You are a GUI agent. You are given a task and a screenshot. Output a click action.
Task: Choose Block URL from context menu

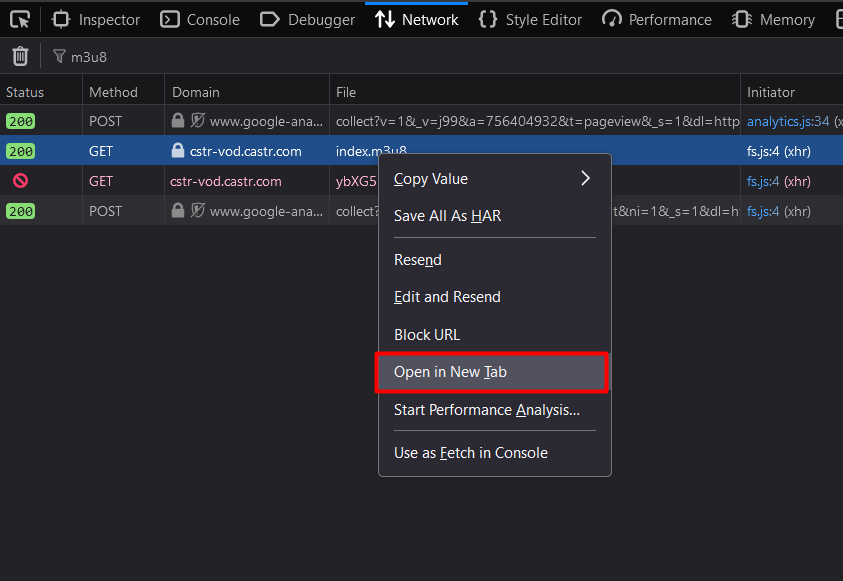click(x=427, y=335)
